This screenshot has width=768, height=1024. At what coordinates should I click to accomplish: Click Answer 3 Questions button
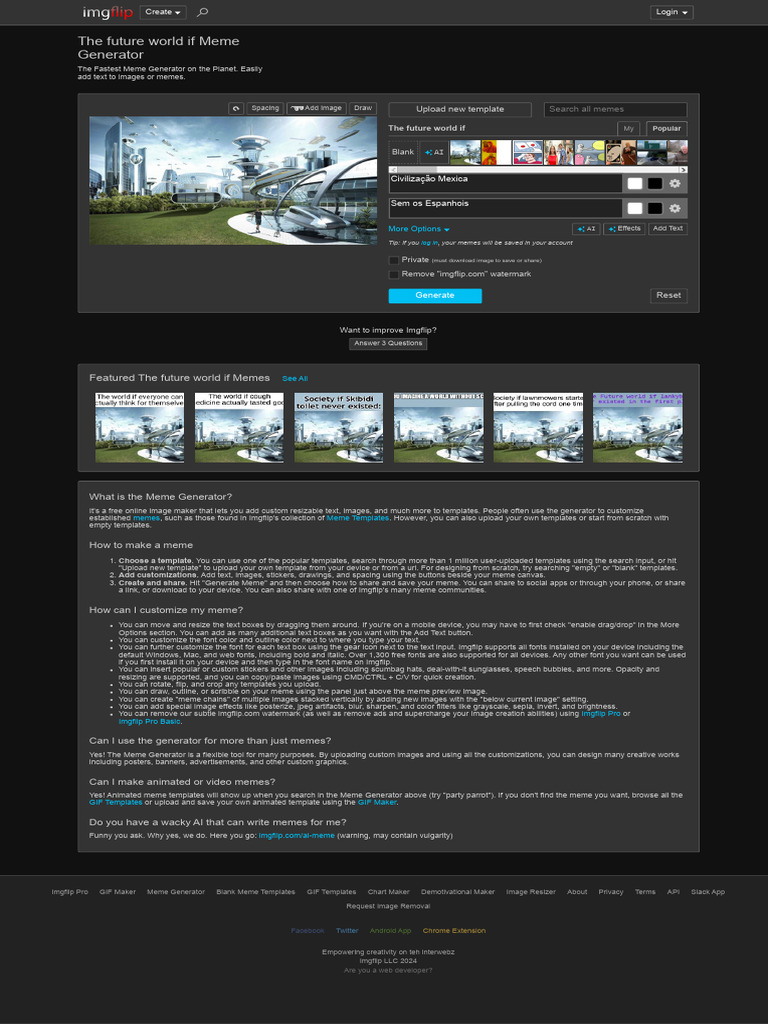tap(388, 344)
